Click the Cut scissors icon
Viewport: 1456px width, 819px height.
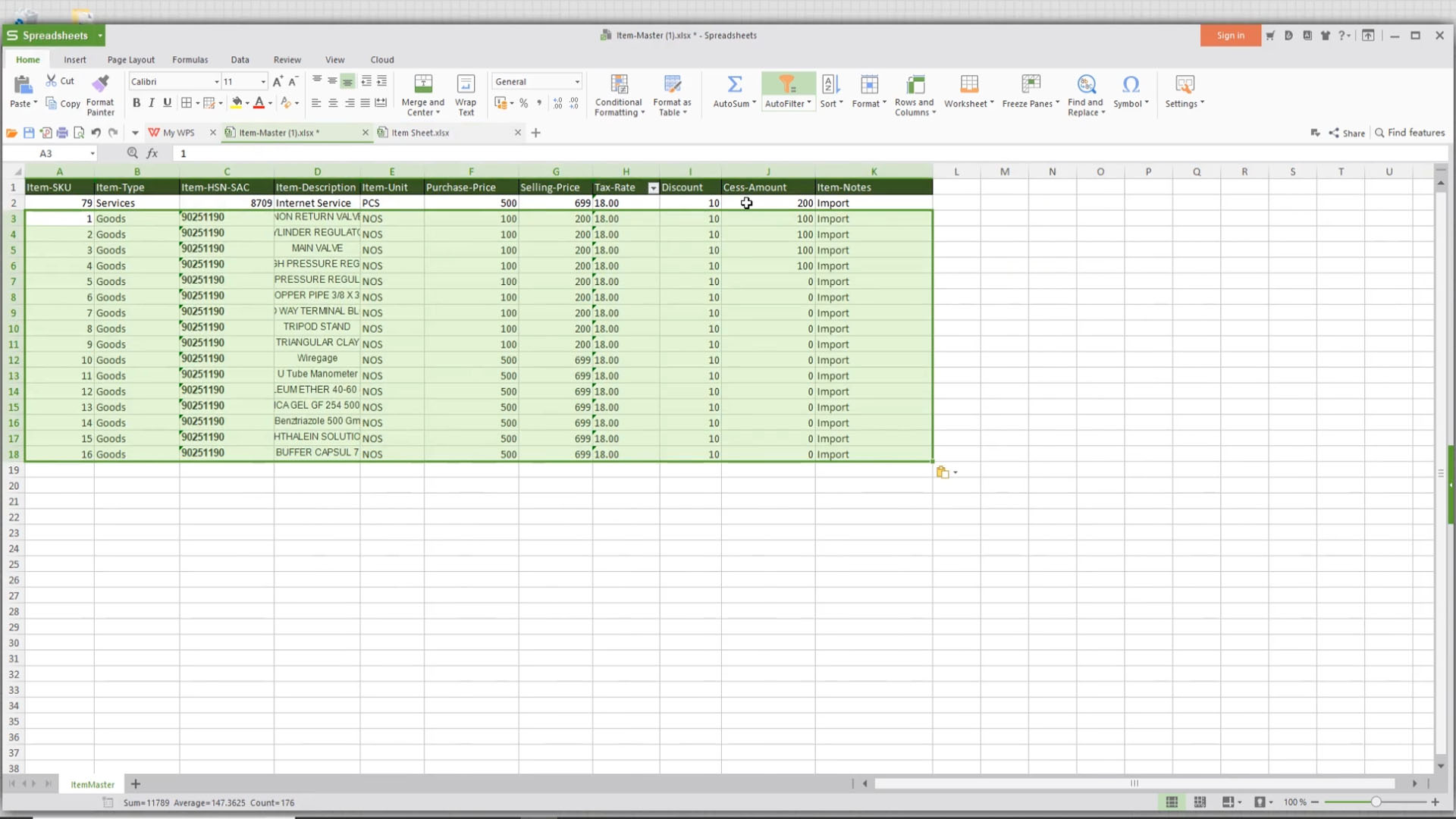pyautogui.click(x=52, y=80)
